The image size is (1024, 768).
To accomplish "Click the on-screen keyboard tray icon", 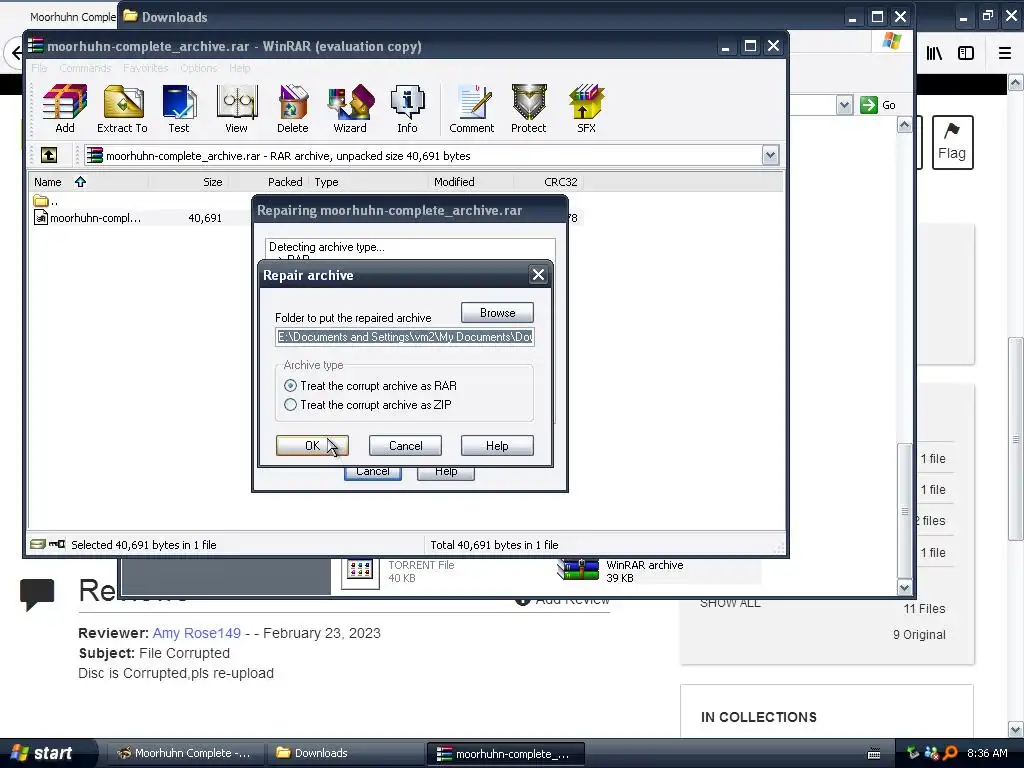I will 874,754.
